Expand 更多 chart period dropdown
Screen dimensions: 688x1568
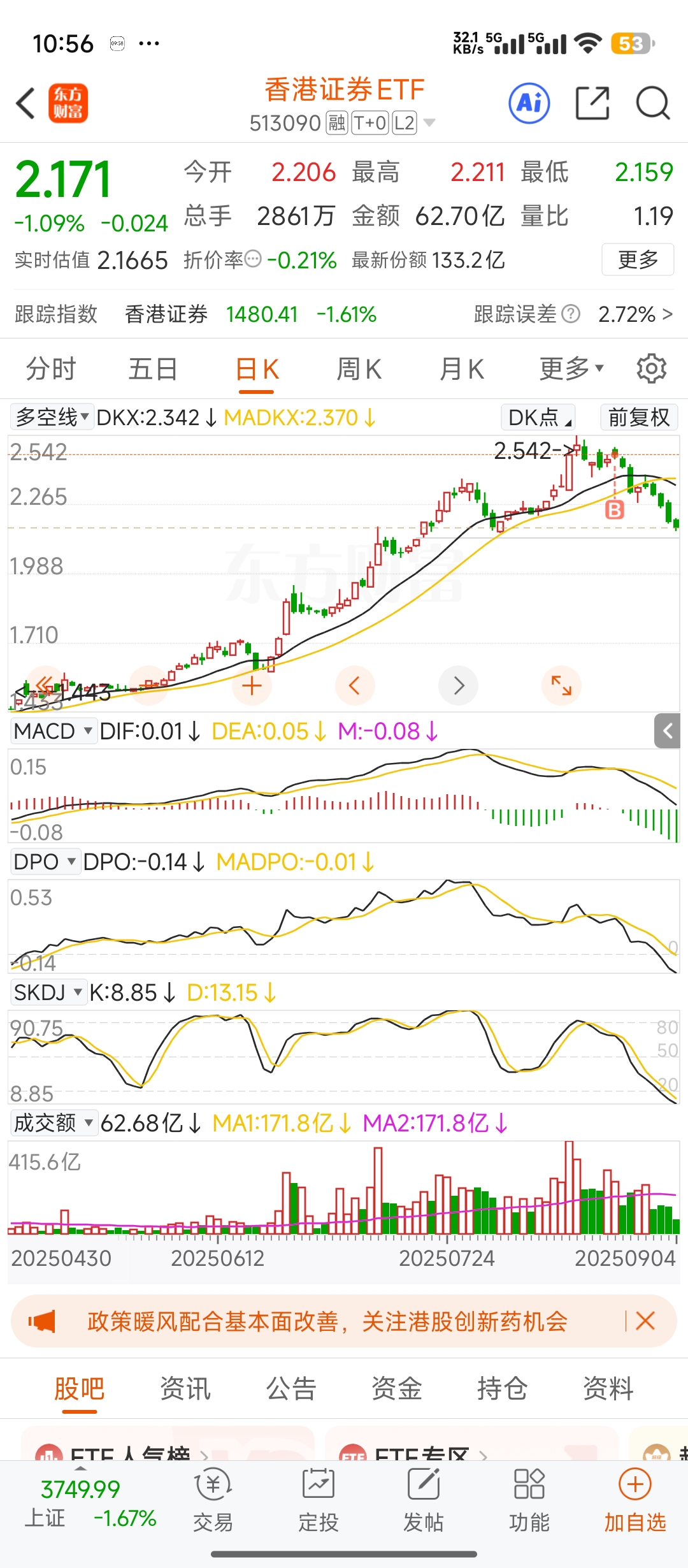point(571,368)
